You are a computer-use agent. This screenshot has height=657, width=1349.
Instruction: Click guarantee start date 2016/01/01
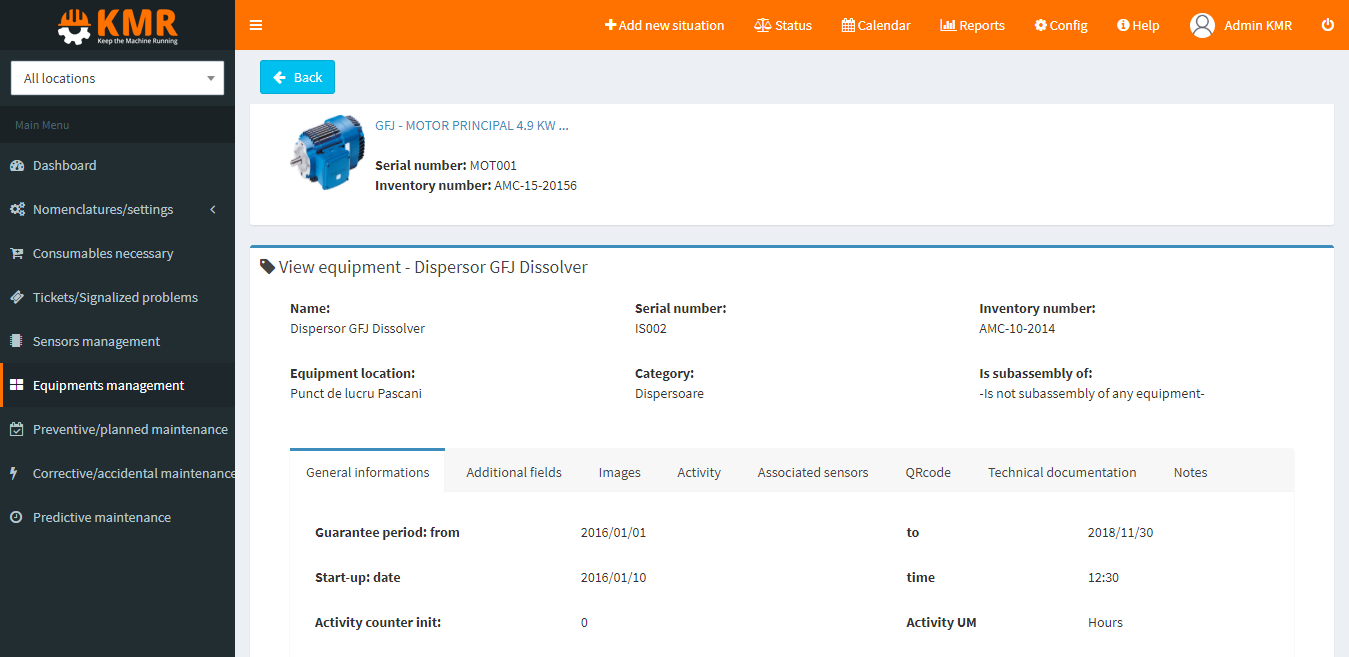(613, 532)
